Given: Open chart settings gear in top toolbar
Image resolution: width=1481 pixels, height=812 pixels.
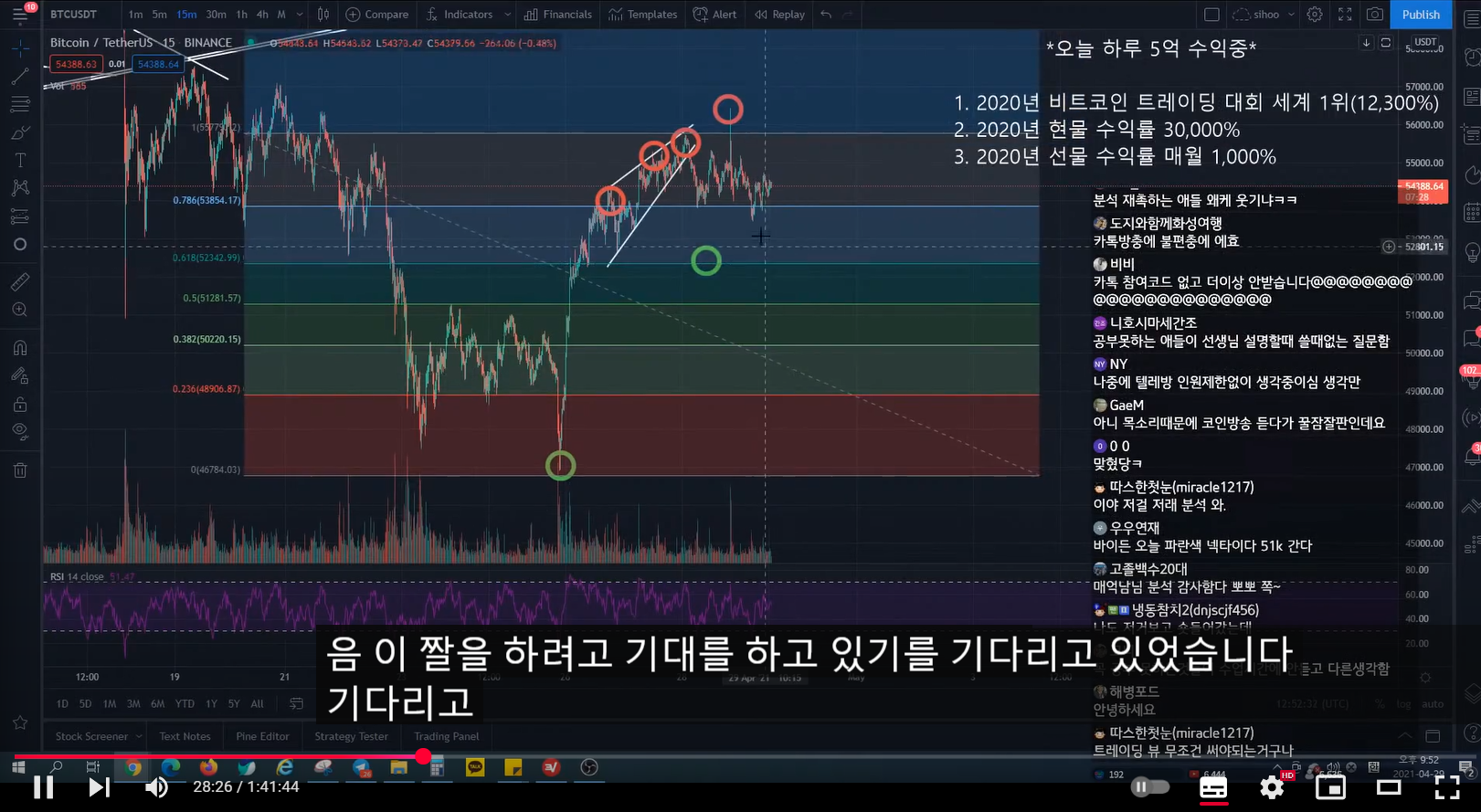Looking at the screenshot, I should (1315, 15).
